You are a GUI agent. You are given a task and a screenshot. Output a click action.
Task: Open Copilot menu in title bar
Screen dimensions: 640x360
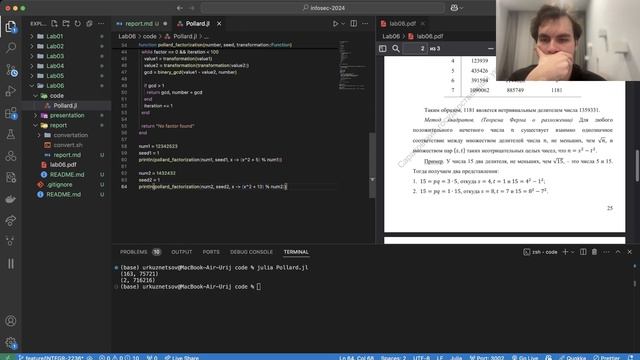[456, 8]
